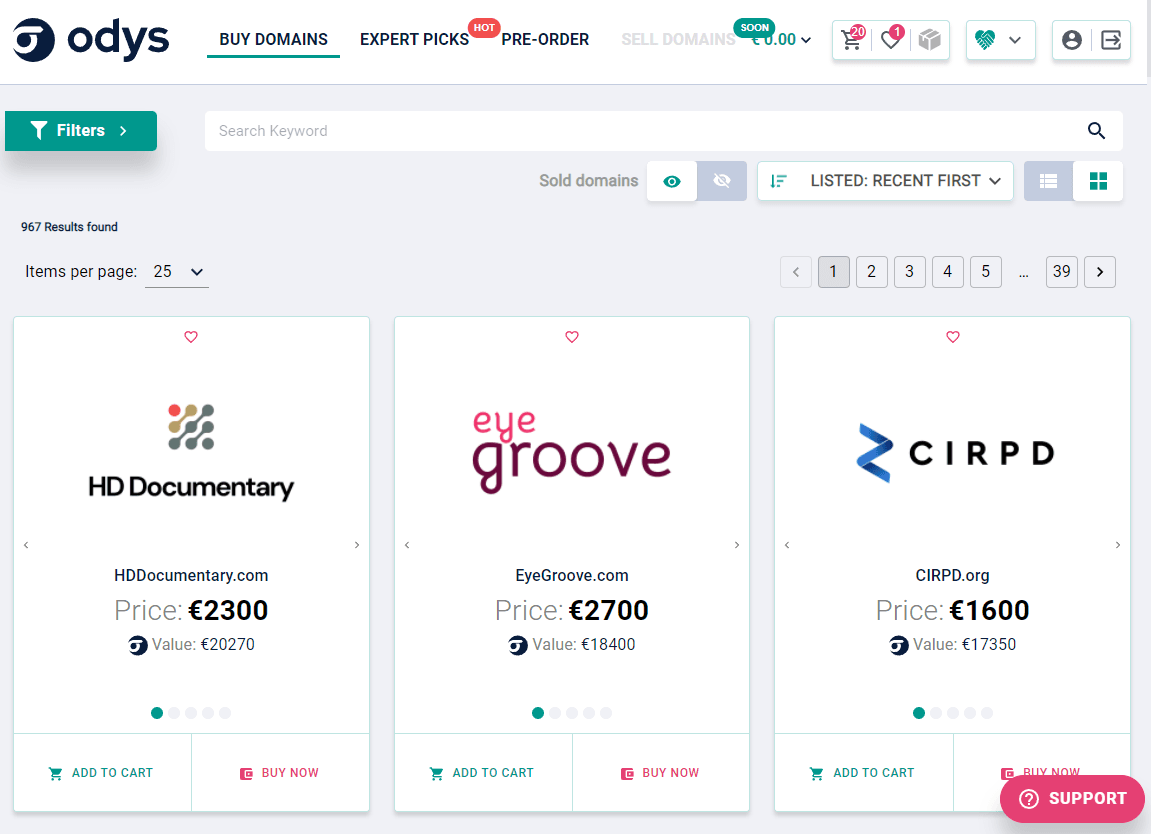Screen dimensions: 1151x834
Task: Switch to grid view layout
Action: click(1098, 181)
